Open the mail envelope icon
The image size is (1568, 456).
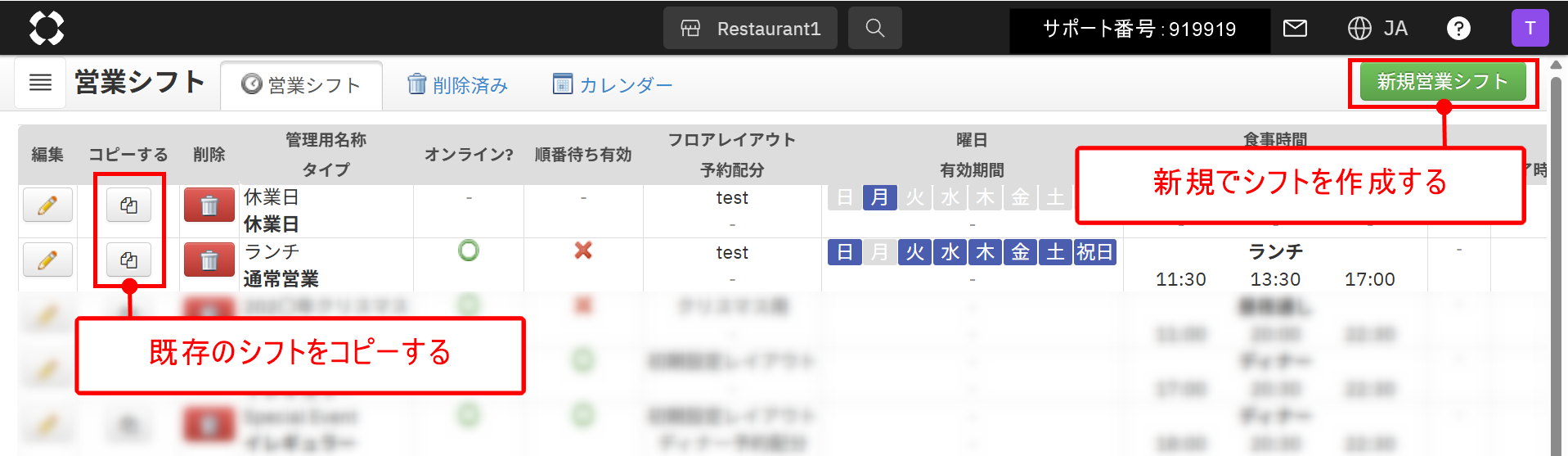click(1295, 29)
